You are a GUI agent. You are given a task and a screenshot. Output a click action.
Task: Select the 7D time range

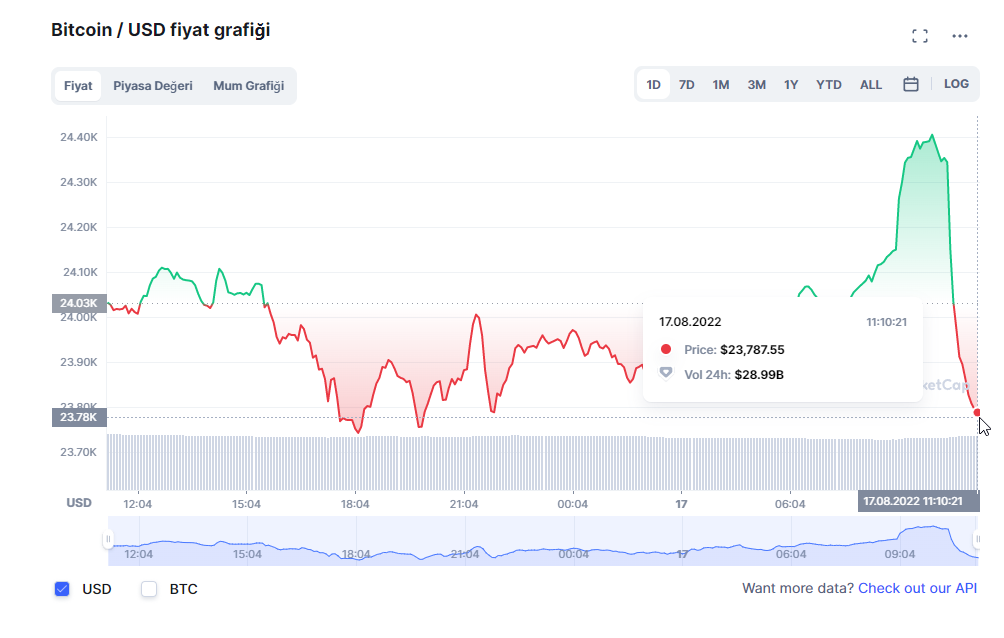686,84
